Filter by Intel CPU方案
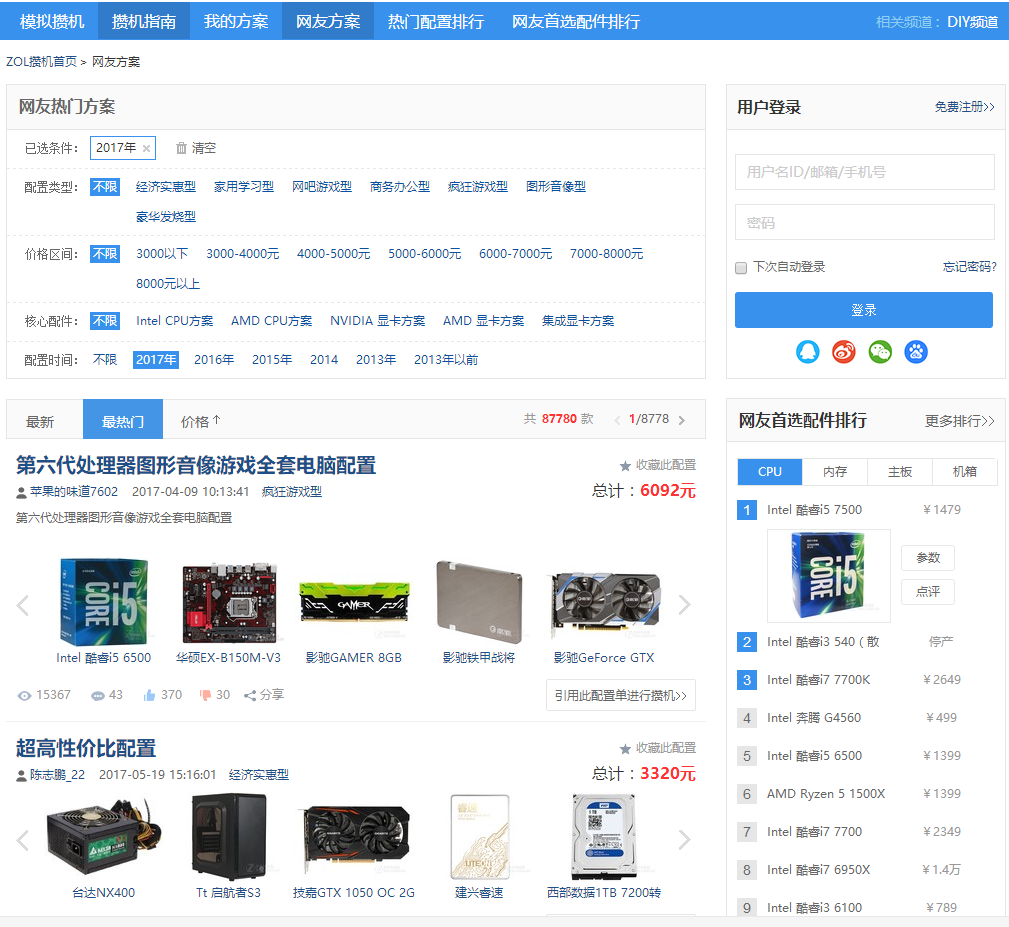Image resolution: width=1009 pixels, height=927 pixels. click(x=174, y=321)
